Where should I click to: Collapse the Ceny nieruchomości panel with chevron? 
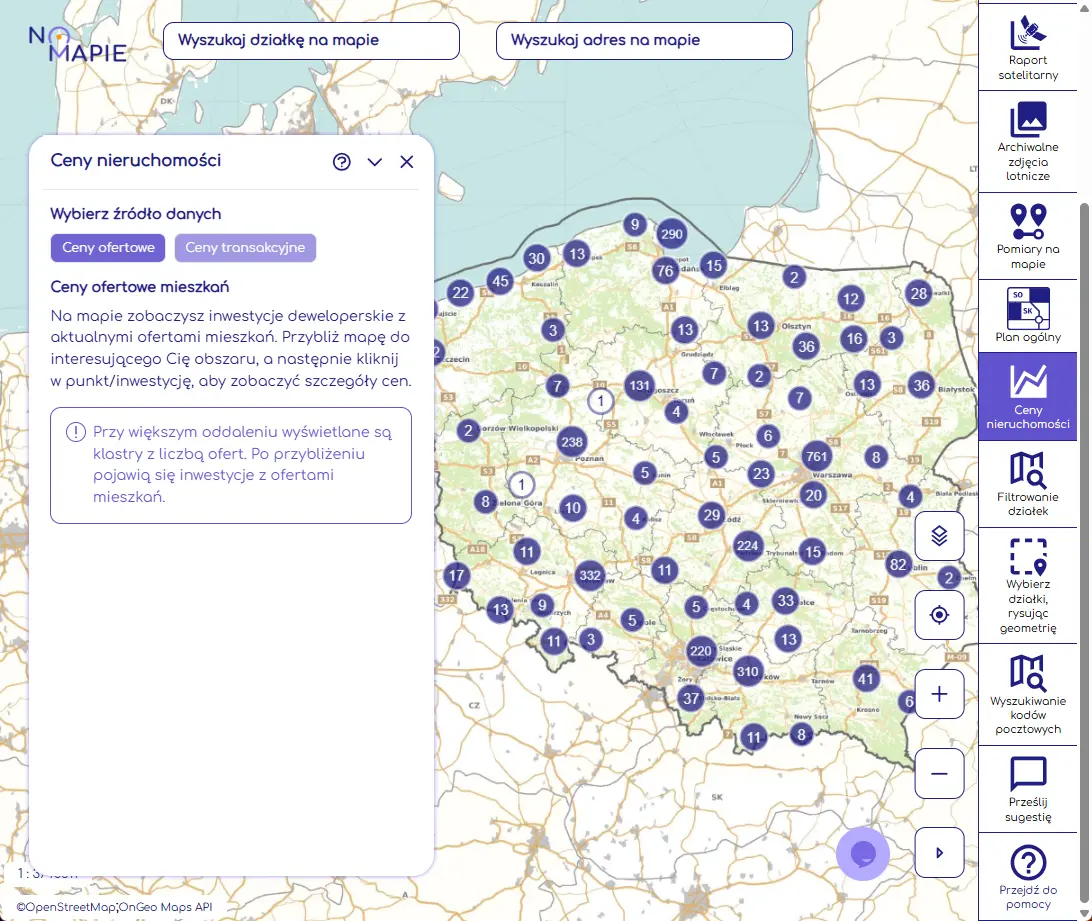click(375, 162)
